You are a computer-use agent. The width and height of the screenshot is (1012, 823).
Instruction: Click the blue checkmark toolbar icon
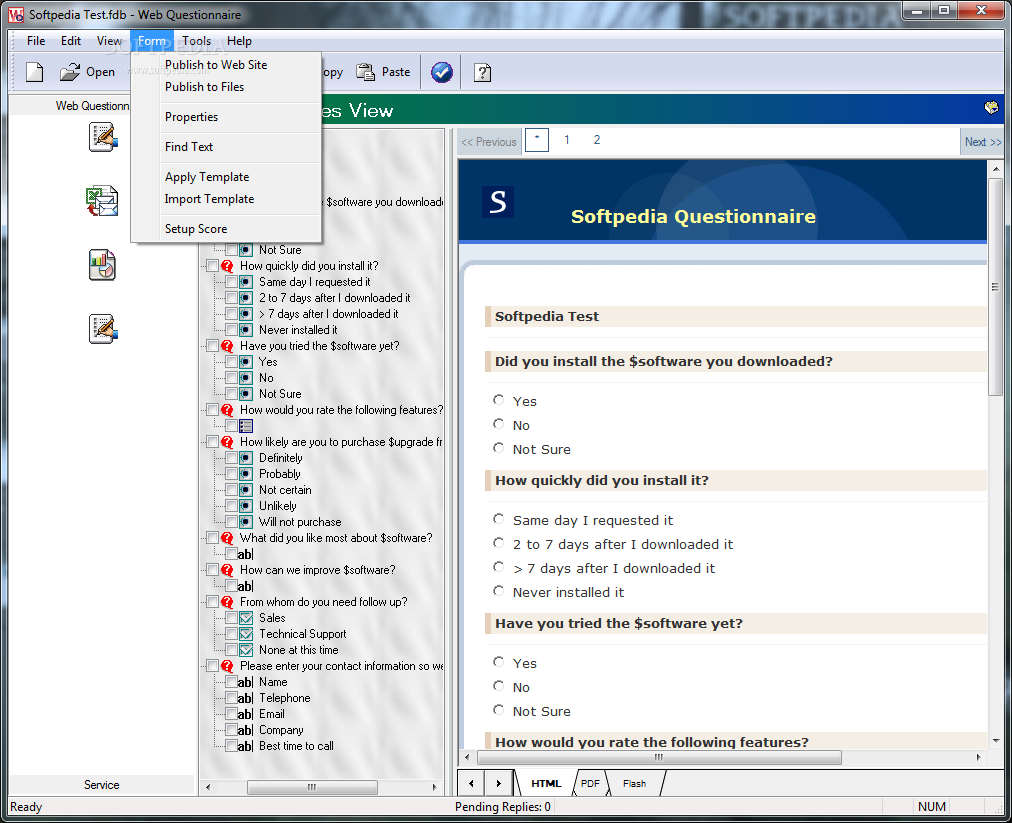pyautogui.click(x=442, y=72)
